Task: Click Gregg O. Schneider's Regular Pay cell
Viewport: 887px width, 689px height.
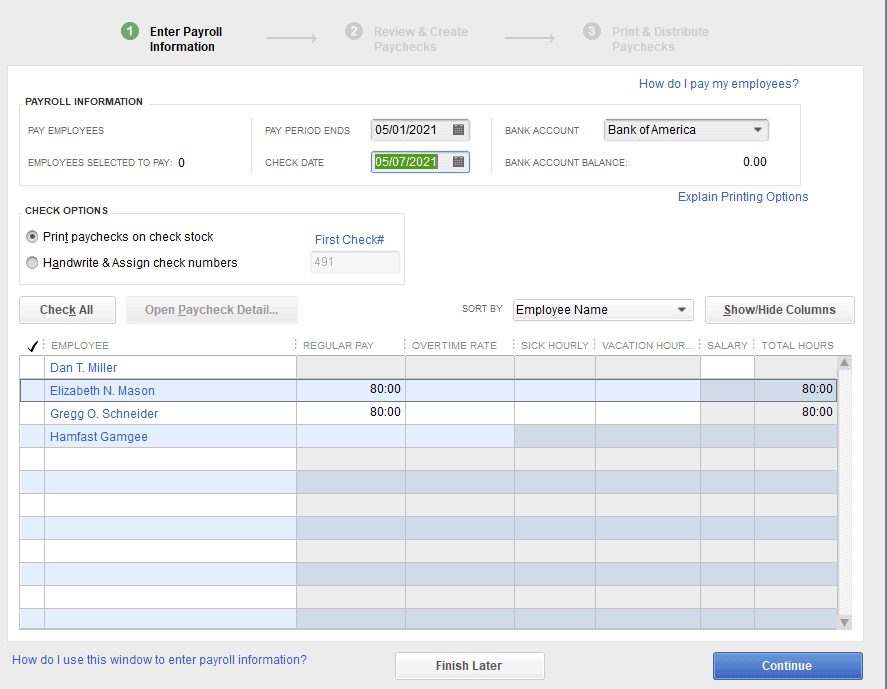Action: (x=351, y=414)
